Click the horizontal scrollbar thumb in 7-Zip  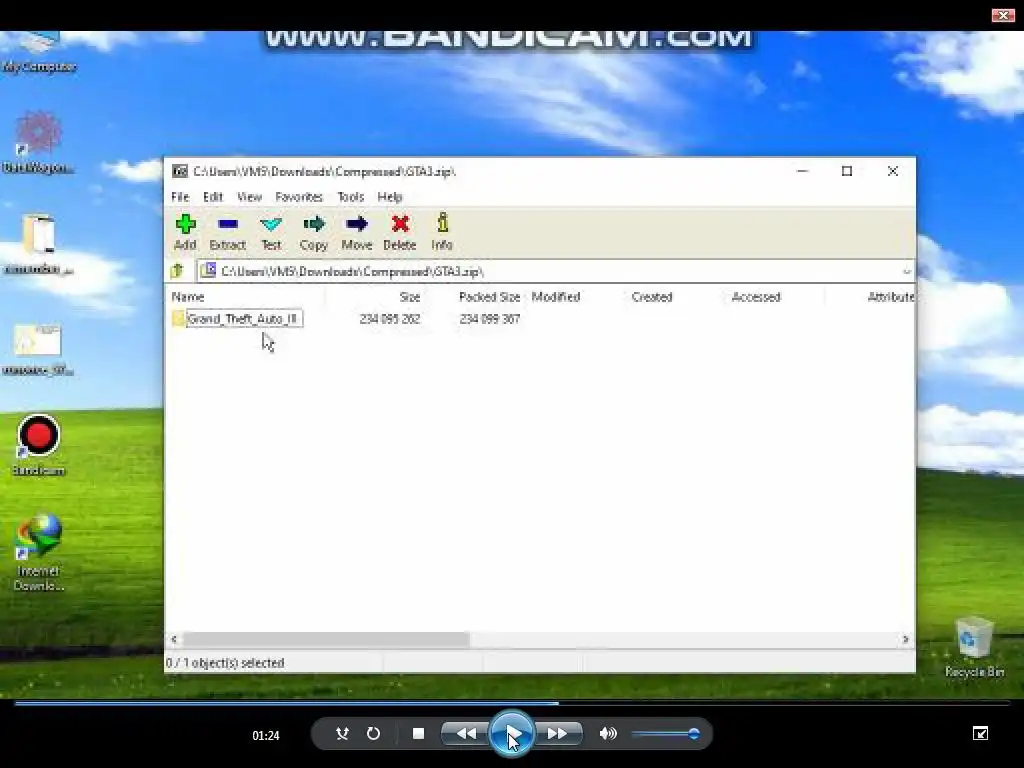pyautogui.click(x=326, y=639)
